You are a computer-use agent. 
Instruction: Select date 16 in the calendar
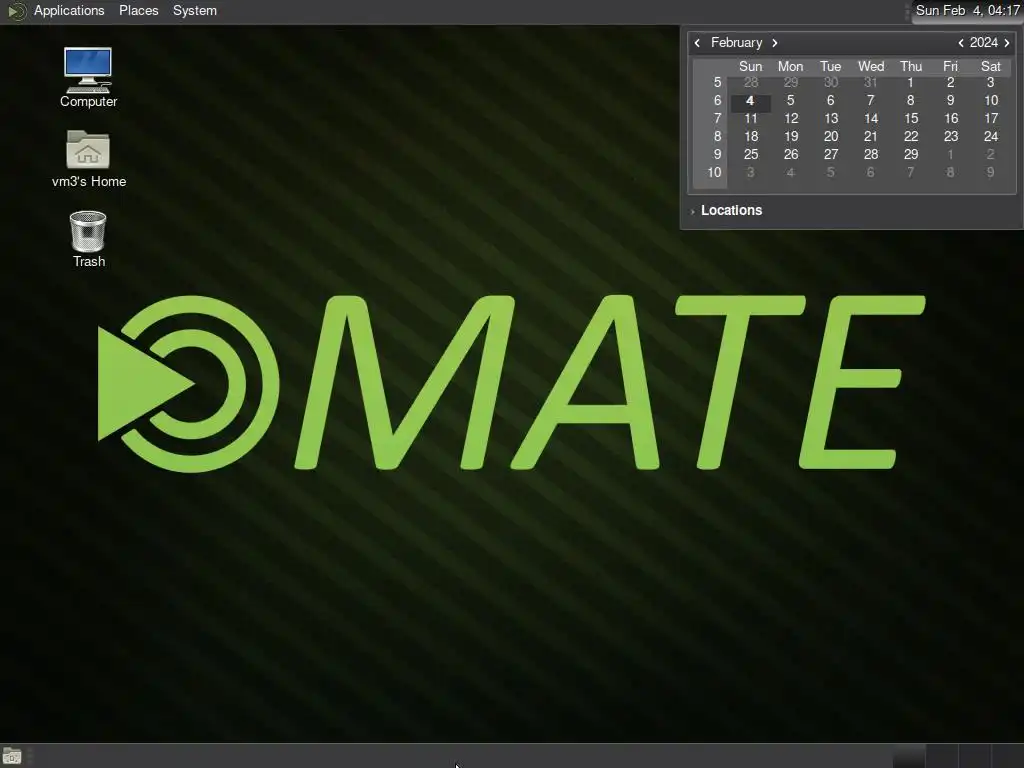coord(951,118)
